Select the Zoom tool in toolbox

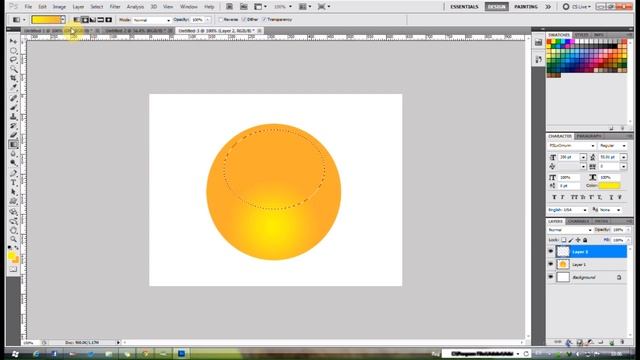point(13,239)
